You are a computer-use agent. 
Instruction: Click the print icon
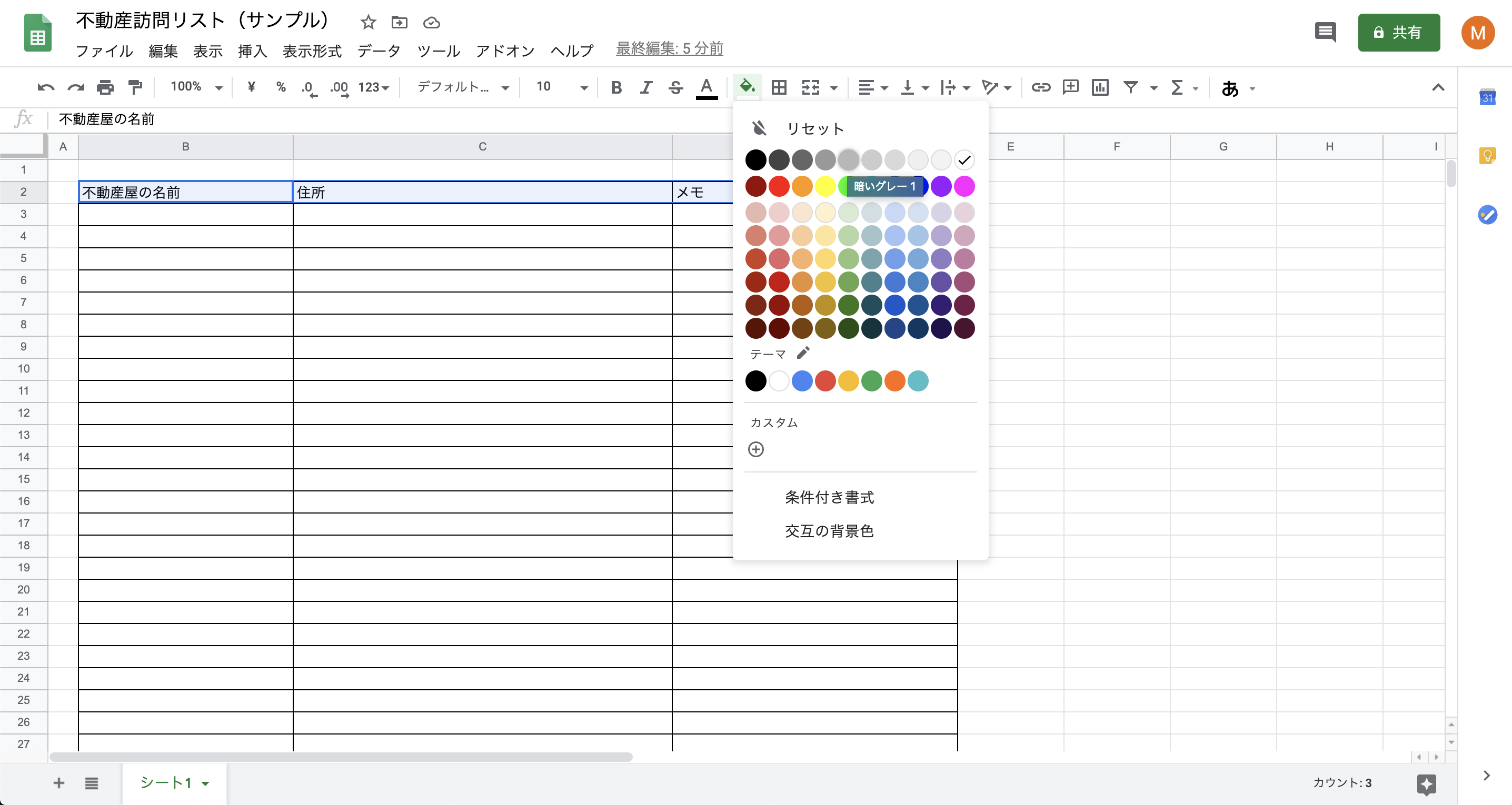click(105, 88)
